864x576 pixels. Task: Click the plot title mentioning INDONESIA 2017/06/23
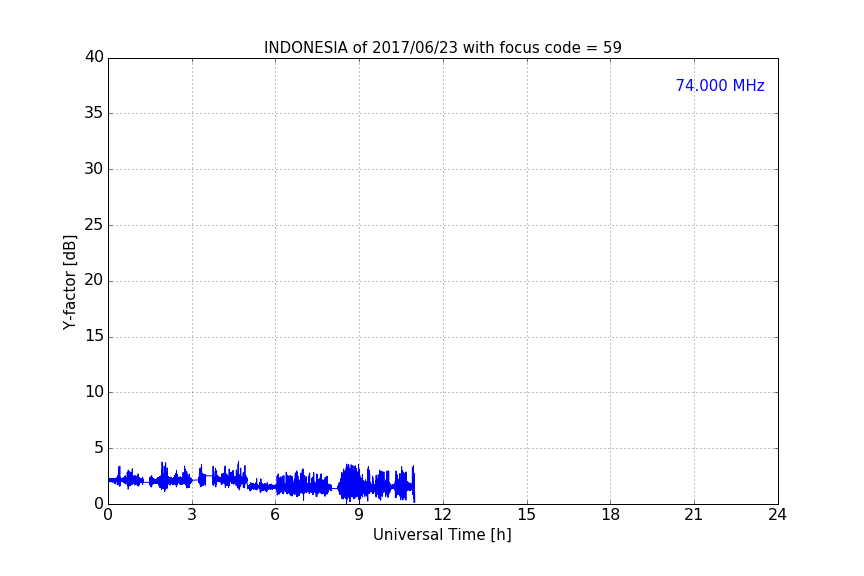442,47
